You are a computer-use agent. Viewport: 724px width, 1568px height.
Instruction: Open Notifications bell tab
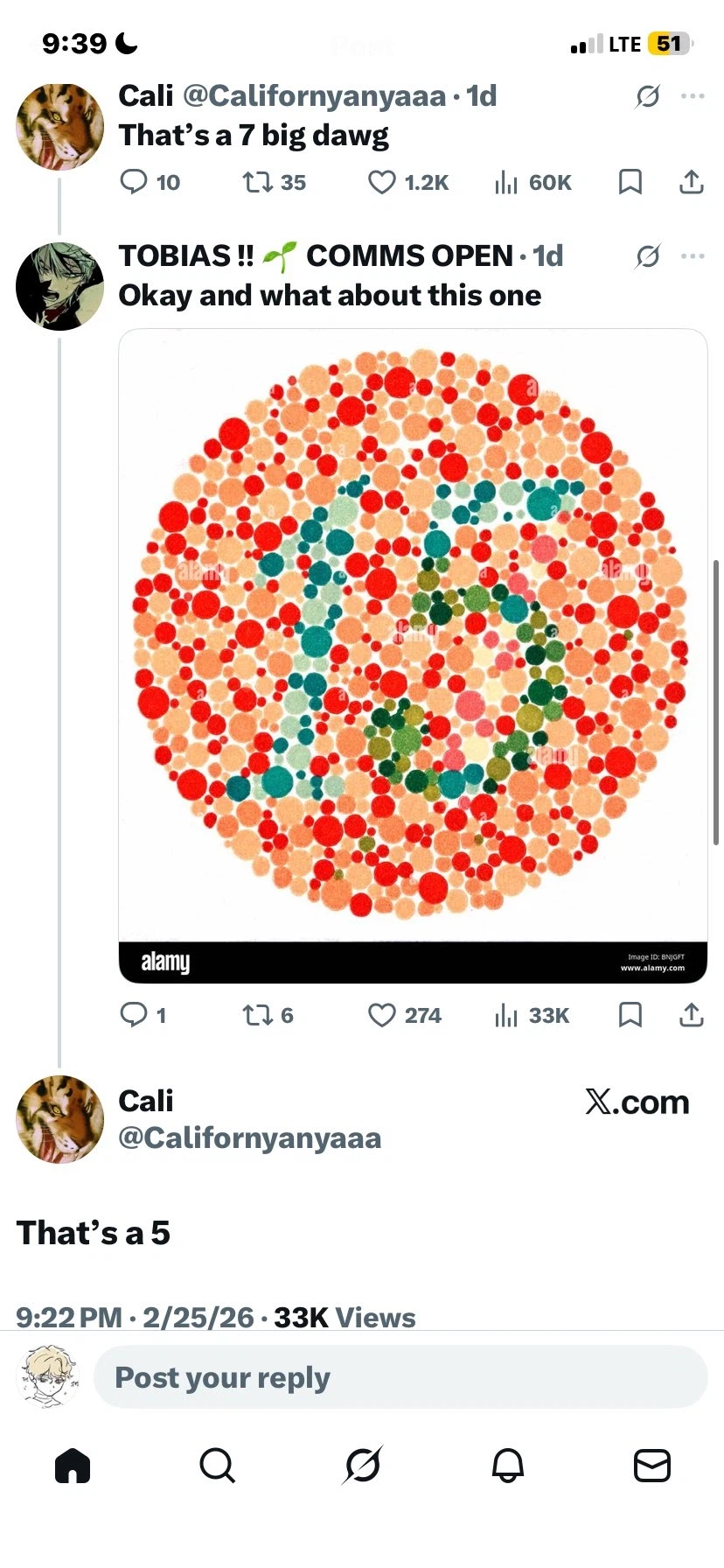[x=507, y=1465]
